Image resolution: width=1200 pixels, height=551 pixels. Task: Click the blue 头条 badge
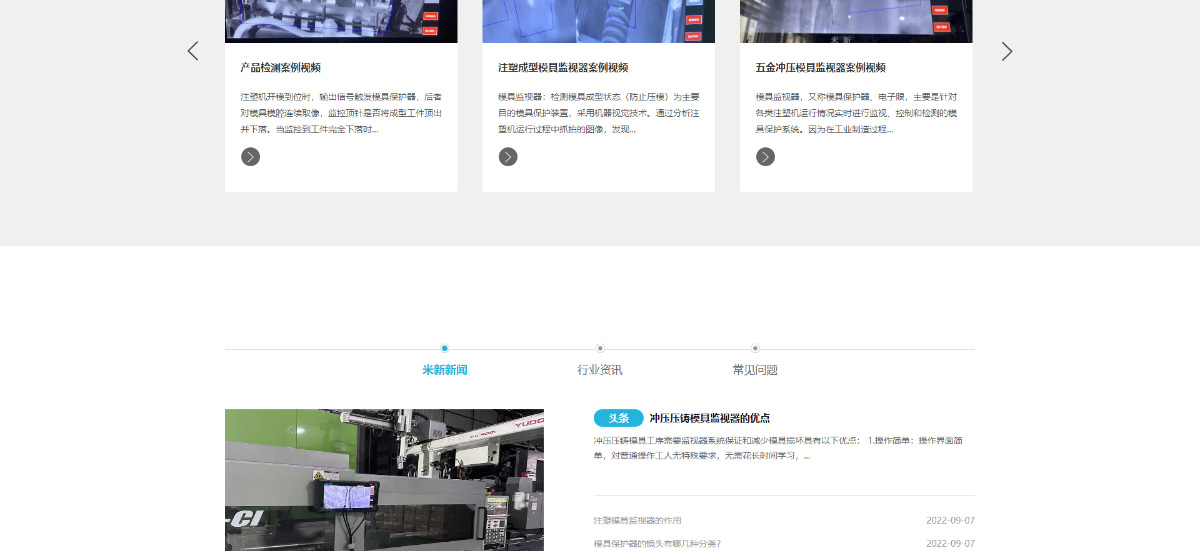[618, 418]
